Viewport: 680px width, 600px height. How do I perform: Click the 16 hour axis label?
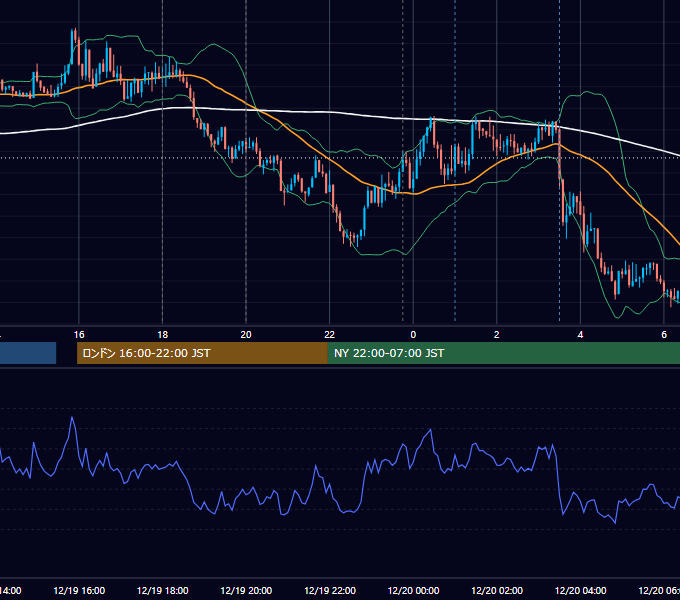click(x=79, y=335)
